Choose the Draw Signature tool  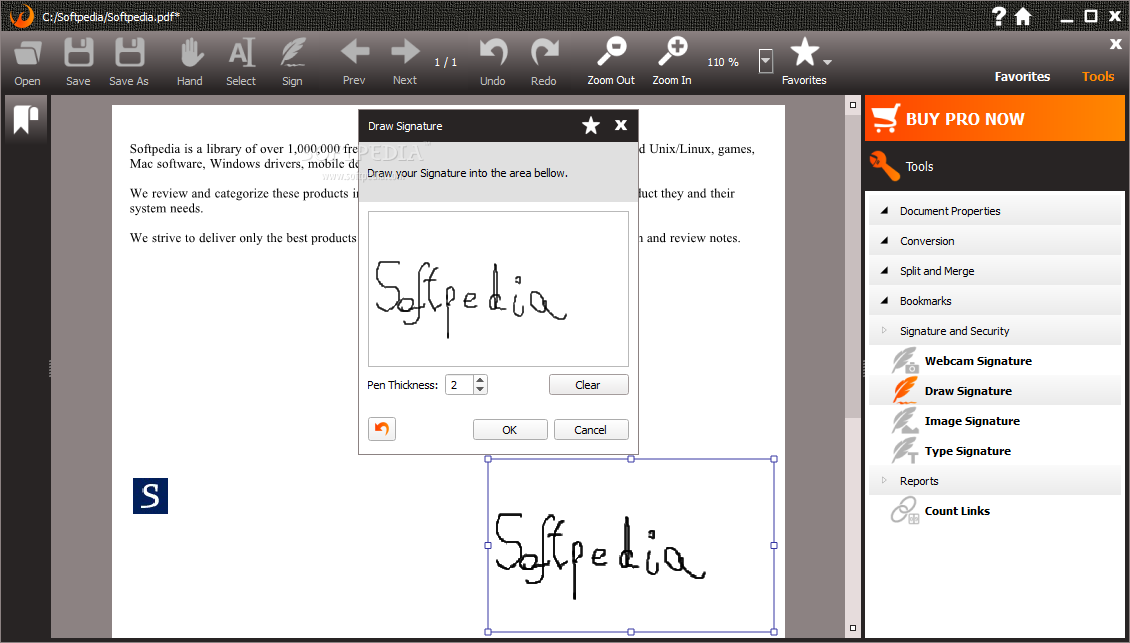click(995, 391)
